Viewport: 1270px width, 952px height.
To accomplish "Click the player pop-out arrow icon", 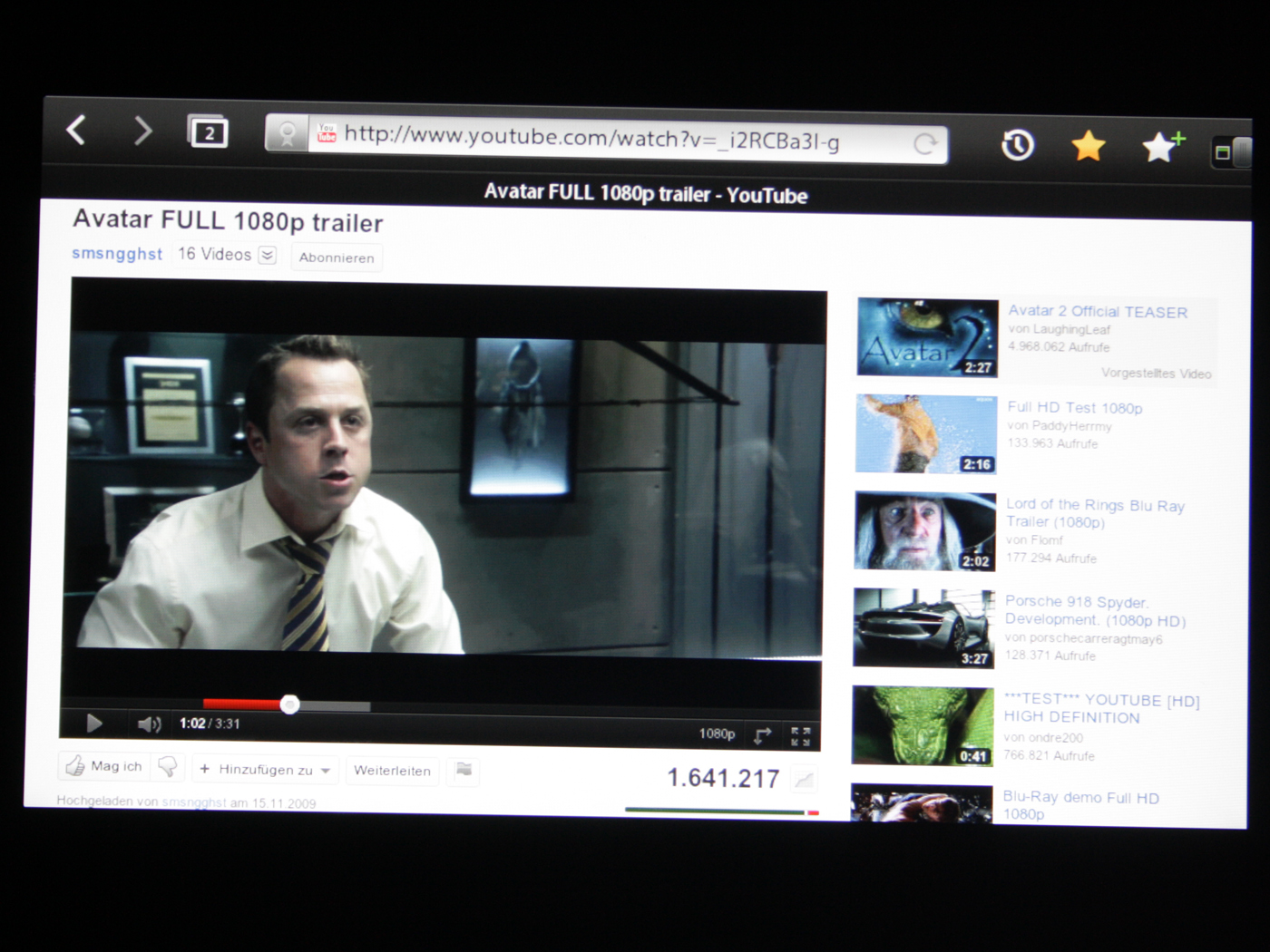I will pos(763,734).
